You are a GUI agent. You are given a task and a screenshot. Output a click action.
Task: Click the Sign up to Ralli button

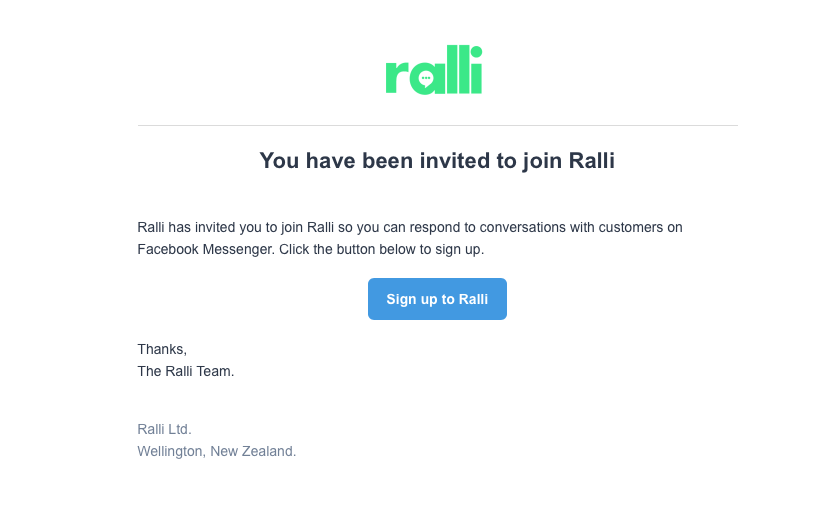tap(437, 299)
